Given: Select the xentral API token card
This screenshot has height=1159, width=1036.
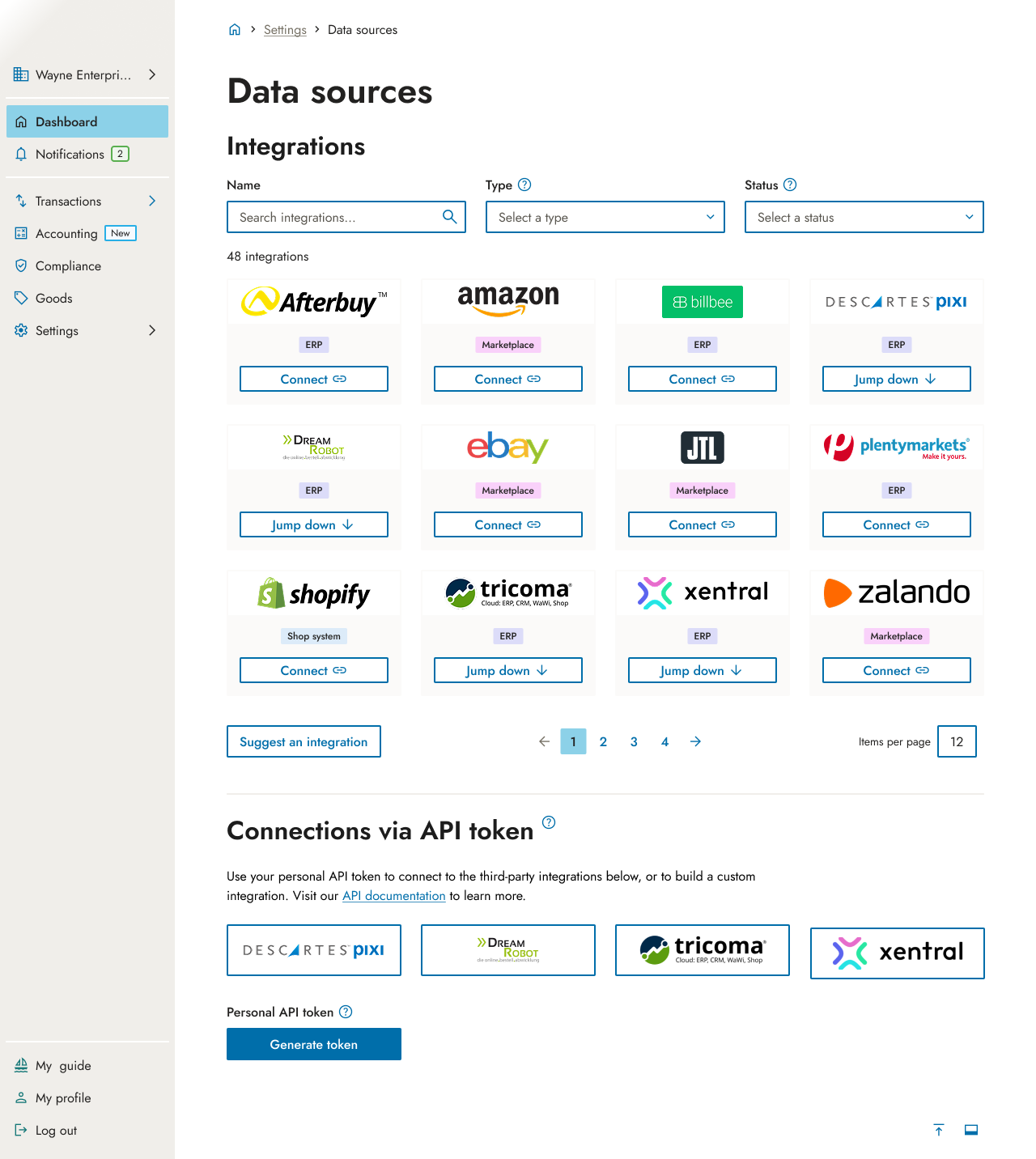Looking at the screenshot, I should pyautogui.click(x=897, y=953).
